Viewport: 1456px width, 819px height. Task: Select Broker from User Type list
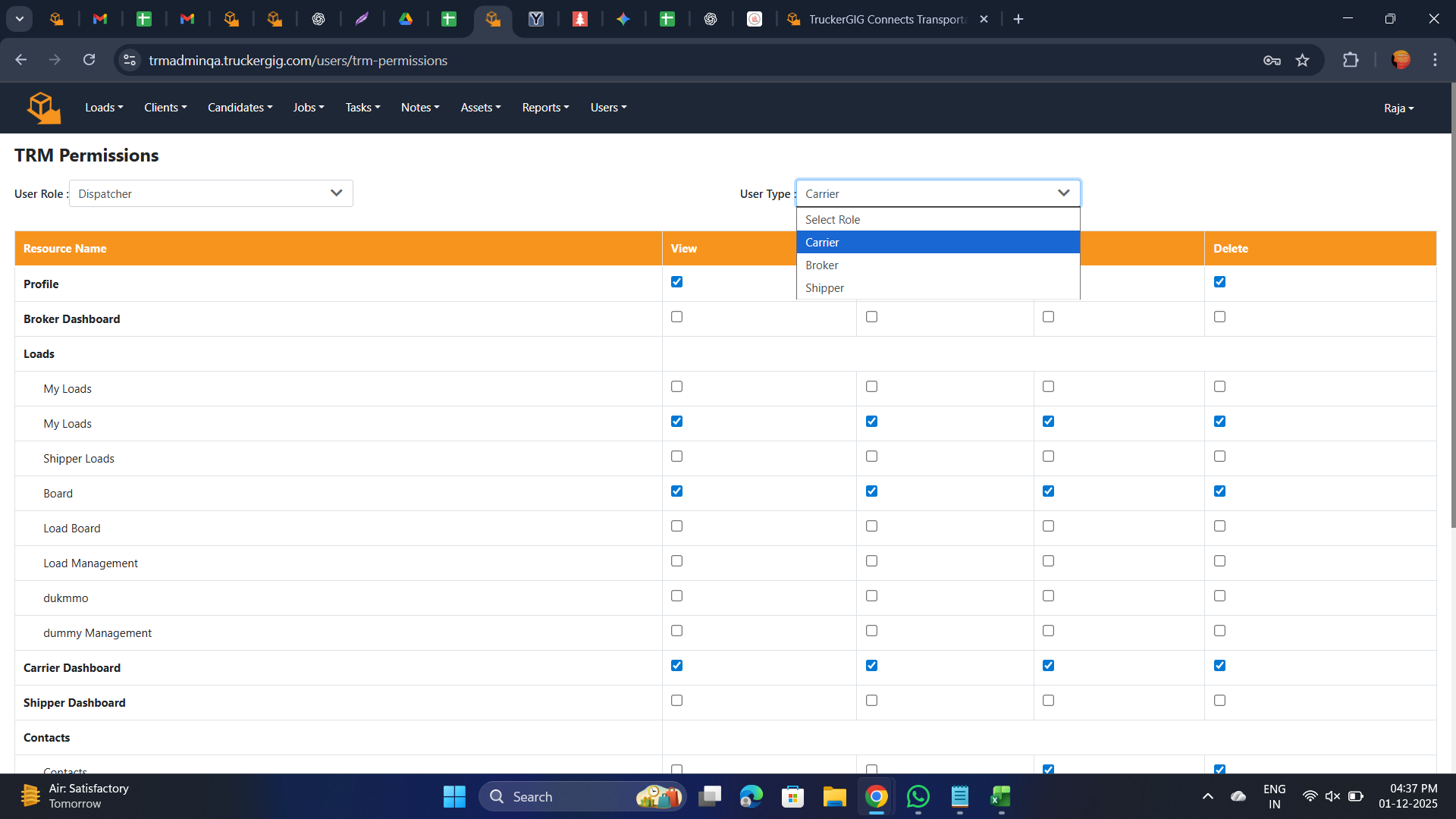coord(822,265)
